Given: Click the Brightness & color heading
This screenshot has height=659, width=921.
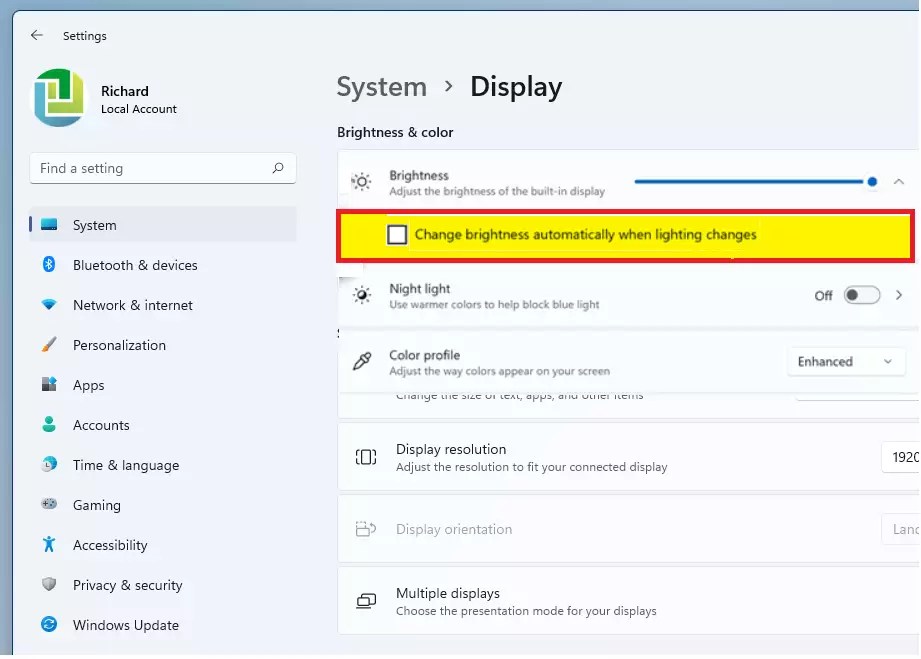Looking at the screenshot, I should point(395,132).
